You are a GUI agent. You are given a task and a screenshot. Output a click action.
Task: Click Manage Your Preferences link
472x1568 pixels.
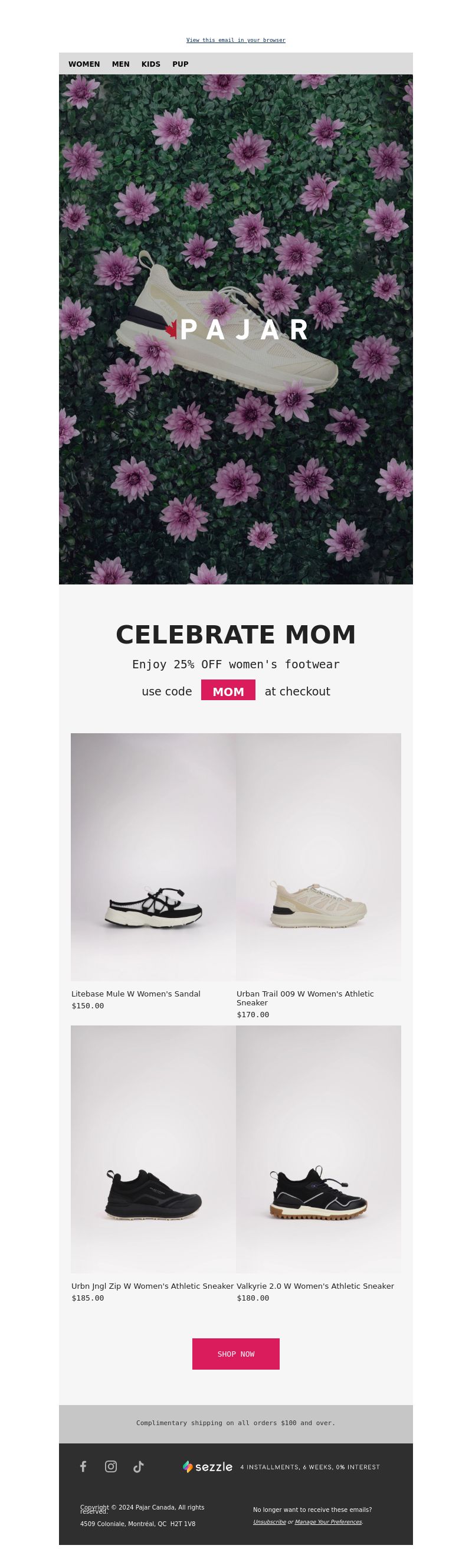coord(329,1522)
